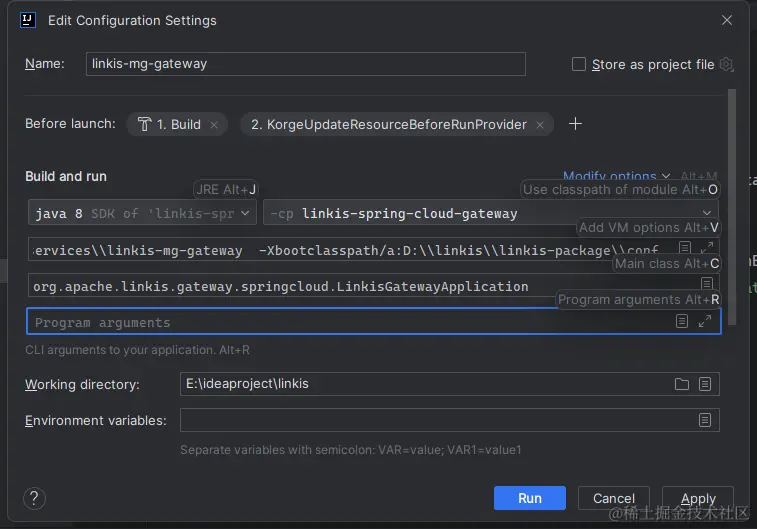Browse folder for Working directory
This screenshot has height=529, width=757.
pyautogui.click(x=682, y=384)
